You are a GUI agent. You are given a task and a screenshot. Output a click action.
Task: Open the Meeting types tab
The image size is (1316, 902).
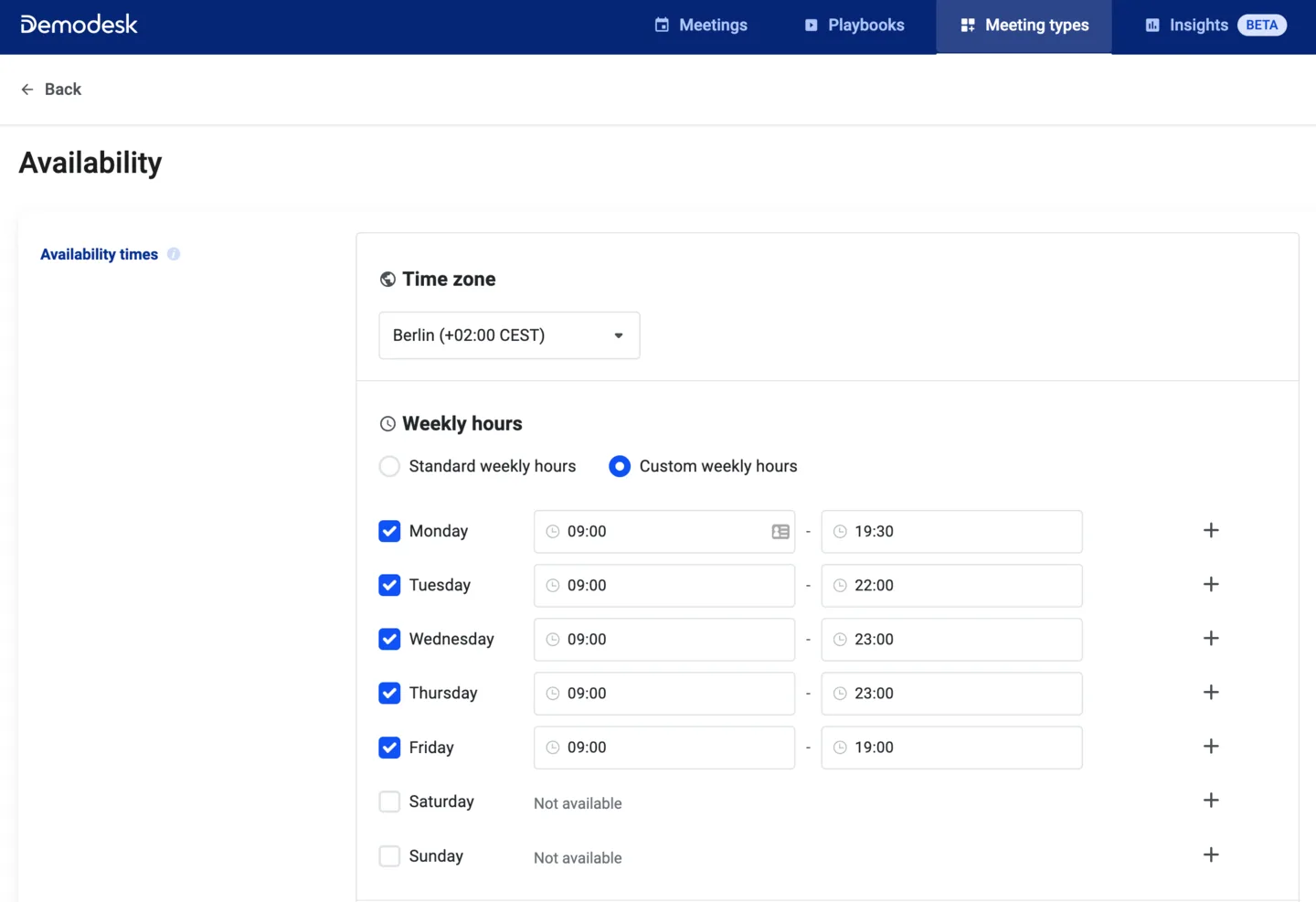pos(1024,26)
